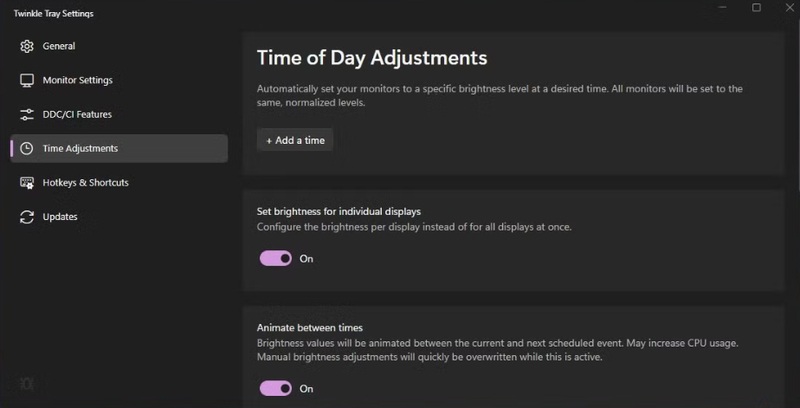Turn off Animate between times switch

coord(276,388)
